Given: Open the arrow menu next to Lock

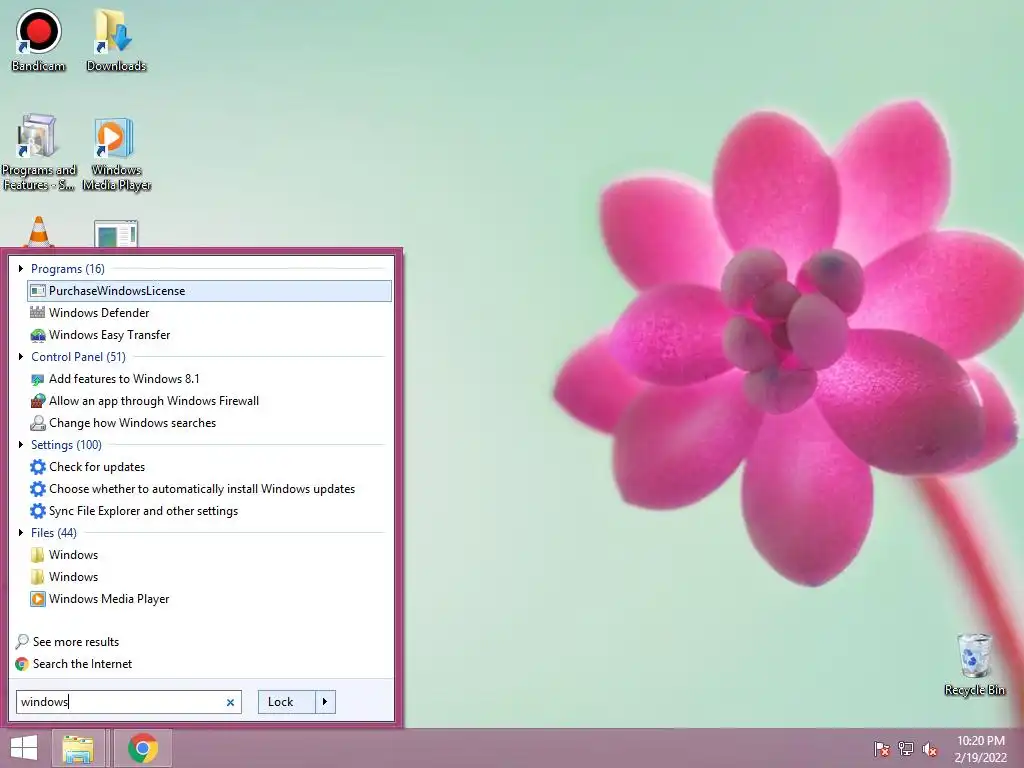Looking at the screenshot, I should click(x=325, y=702).
